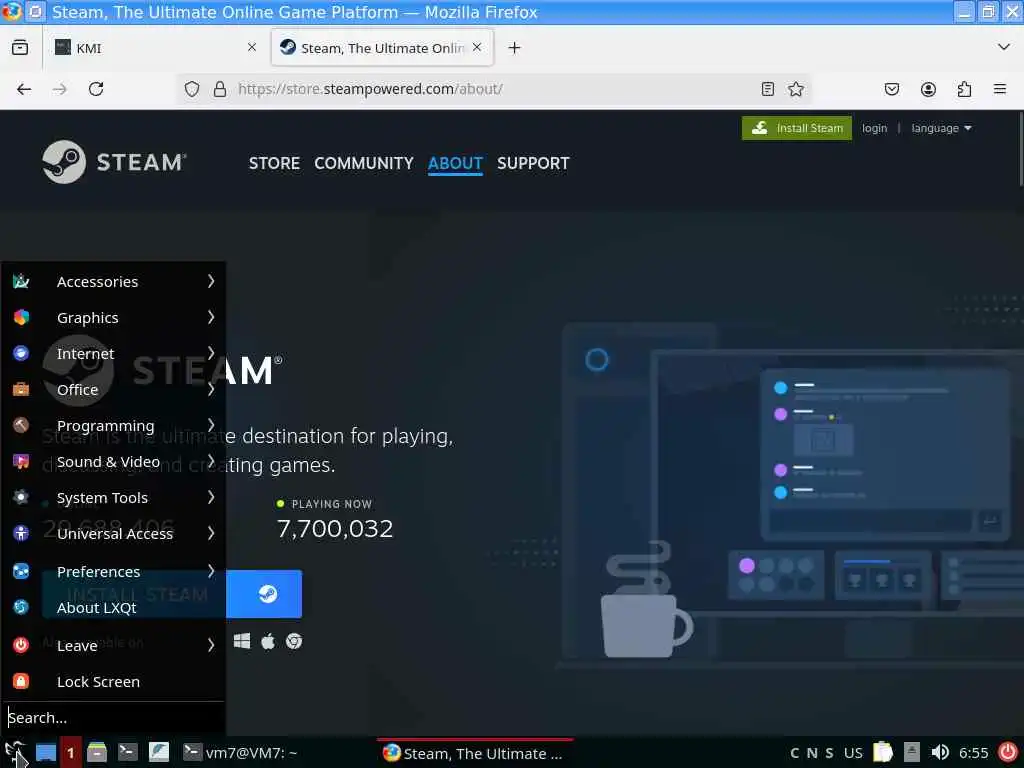The height and width of the screenshot is (768, 1024).
Task: Go back using browser back arrow
Action: point(24,89)
